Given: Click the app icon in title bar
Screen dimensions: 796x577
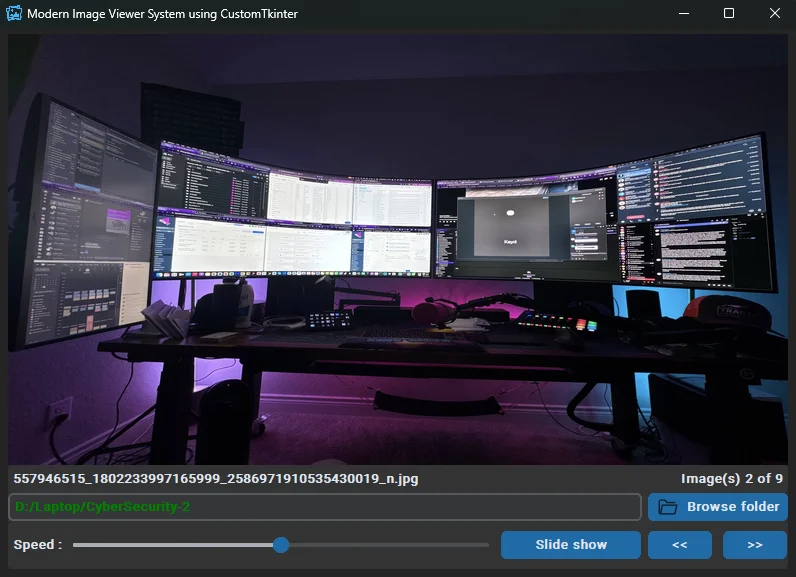Looking at the screenshot, I should 14,13.
